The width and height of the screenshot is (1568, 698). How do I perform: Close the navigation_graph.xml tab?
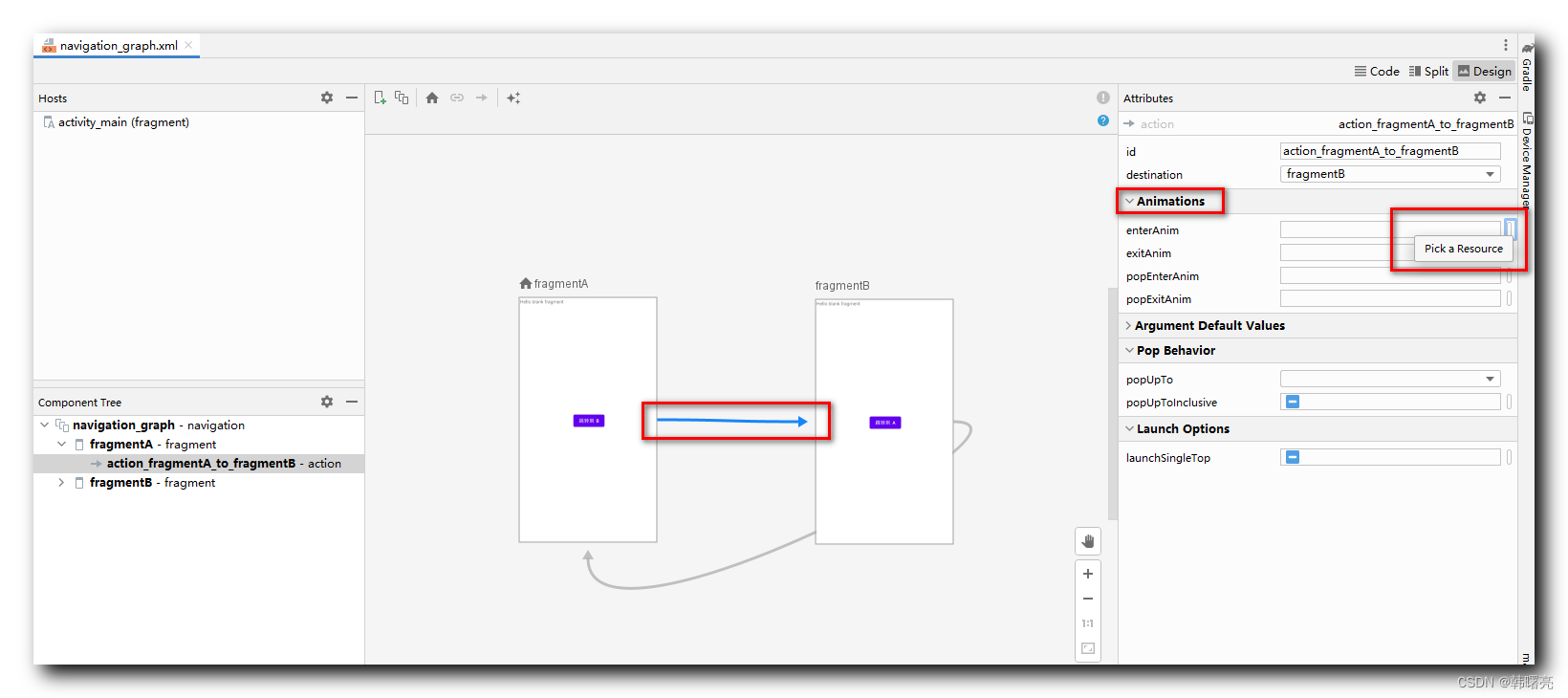[x=188, y=45]
